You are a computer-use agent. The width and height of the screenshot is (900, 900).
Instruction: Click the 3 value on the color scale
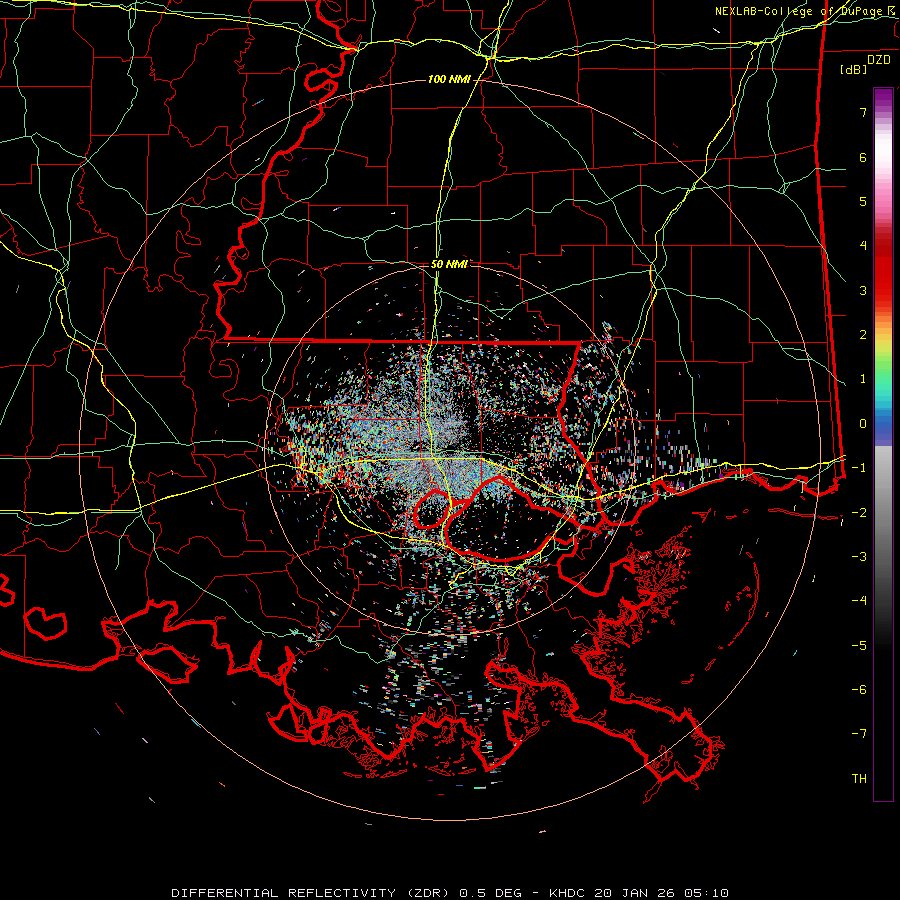click(x=863, y=290)
